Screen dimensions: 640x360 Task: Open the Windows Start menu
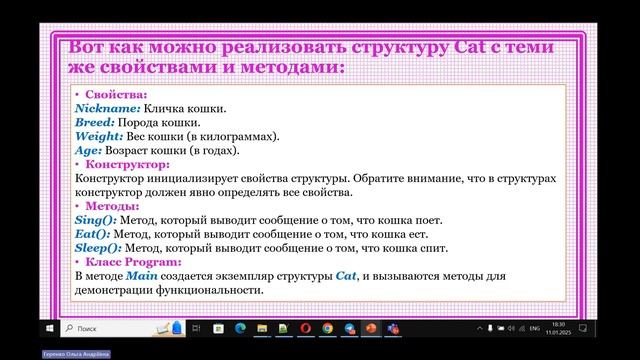(50, 329)
